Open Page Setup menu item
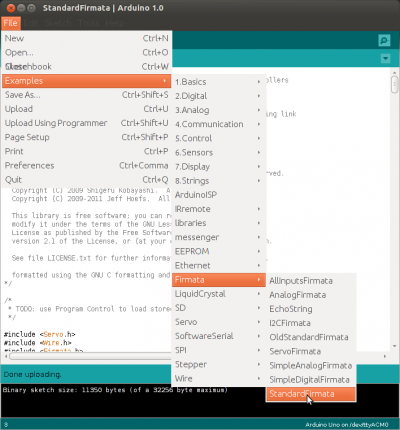The image size is (400, 430). coord(87,137)
